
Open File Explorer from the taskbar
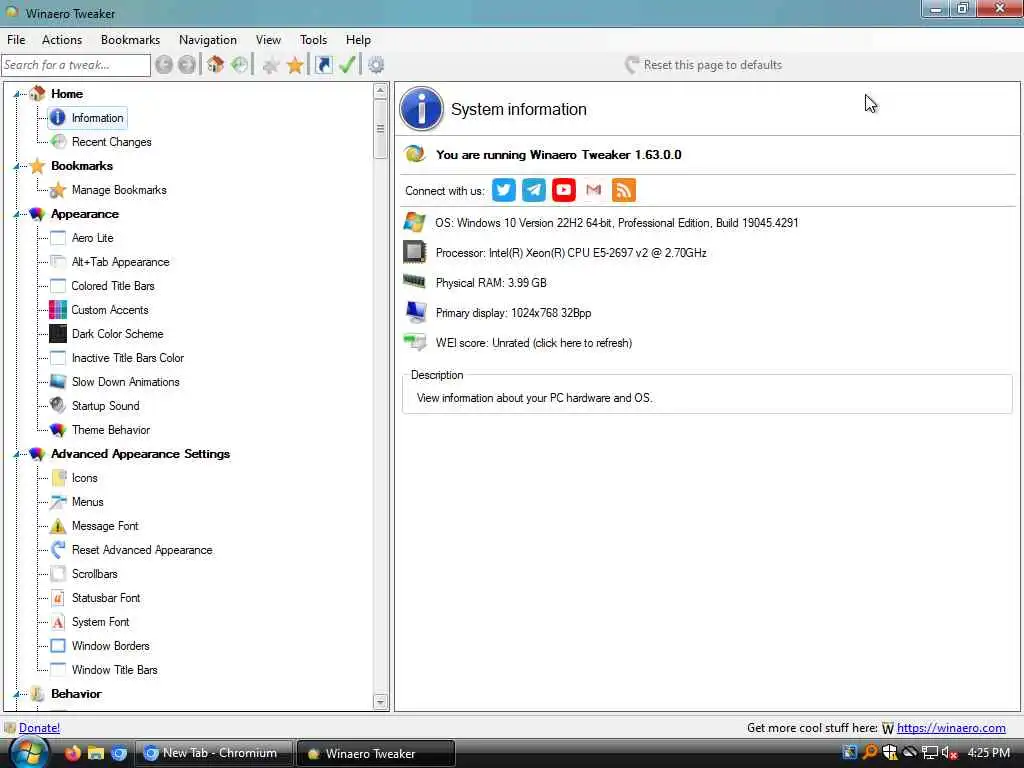[96, 753]
